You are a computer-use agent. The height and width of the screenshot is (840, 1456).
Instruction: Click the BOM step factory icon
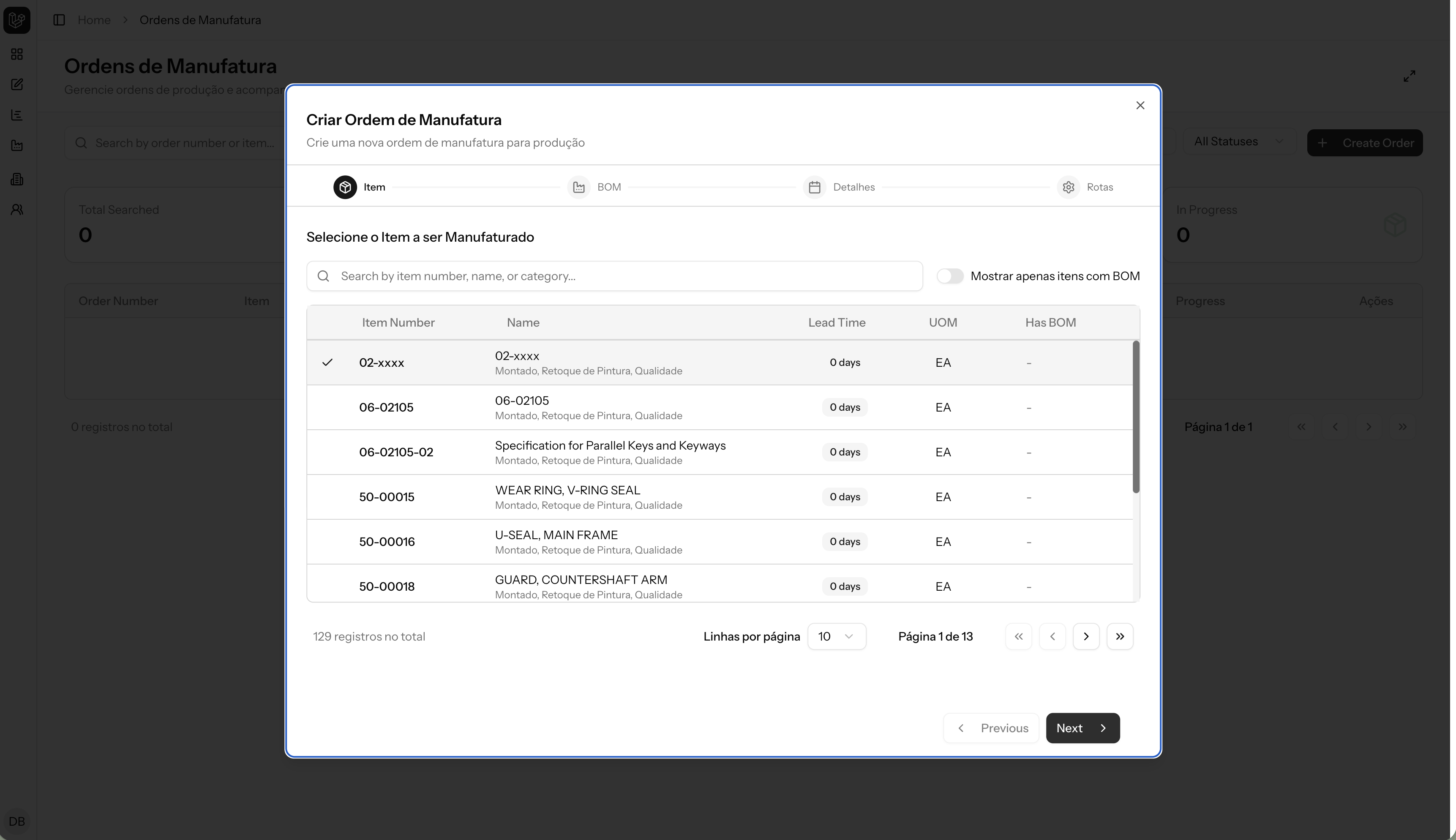[x=578, y=187]
